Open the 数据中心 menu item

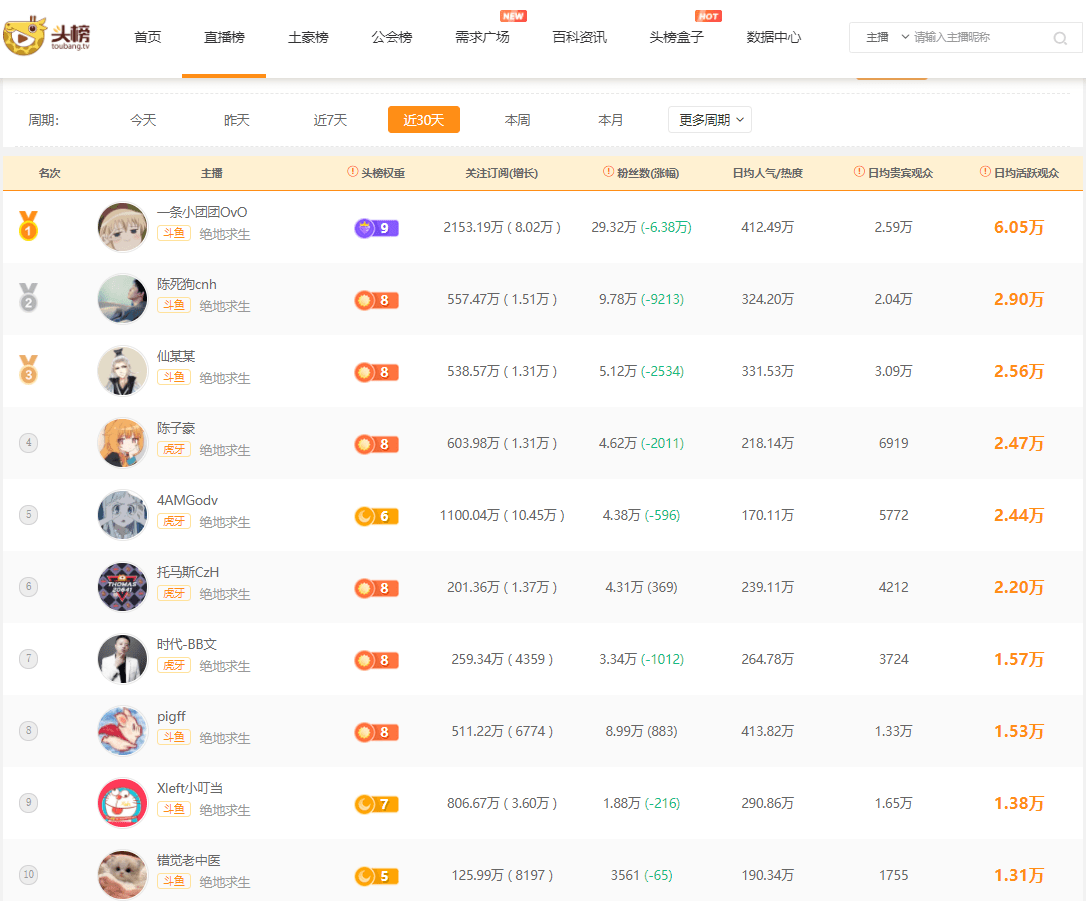point(773,37)
